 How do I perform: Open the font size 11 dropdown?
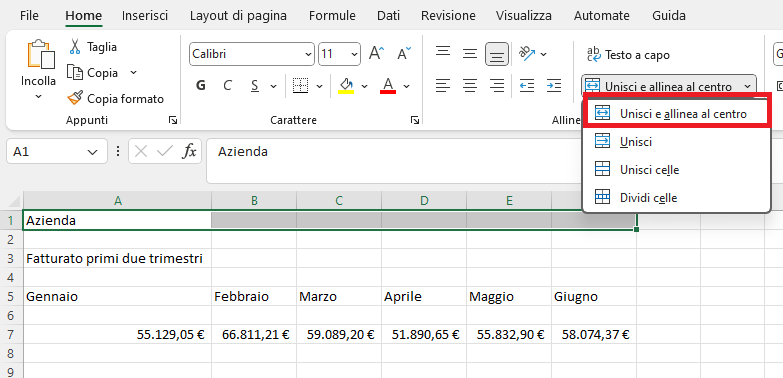[355, 54]
